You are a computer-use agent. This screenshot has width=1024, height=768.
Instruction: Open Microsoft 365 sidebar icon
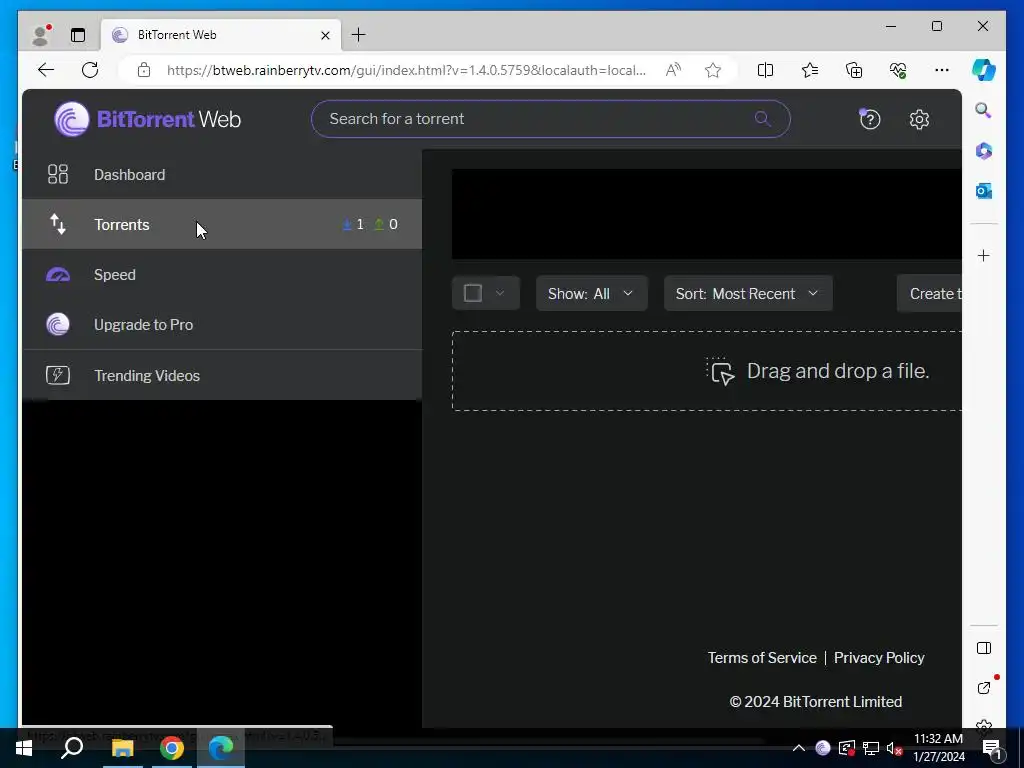point(984,151)
